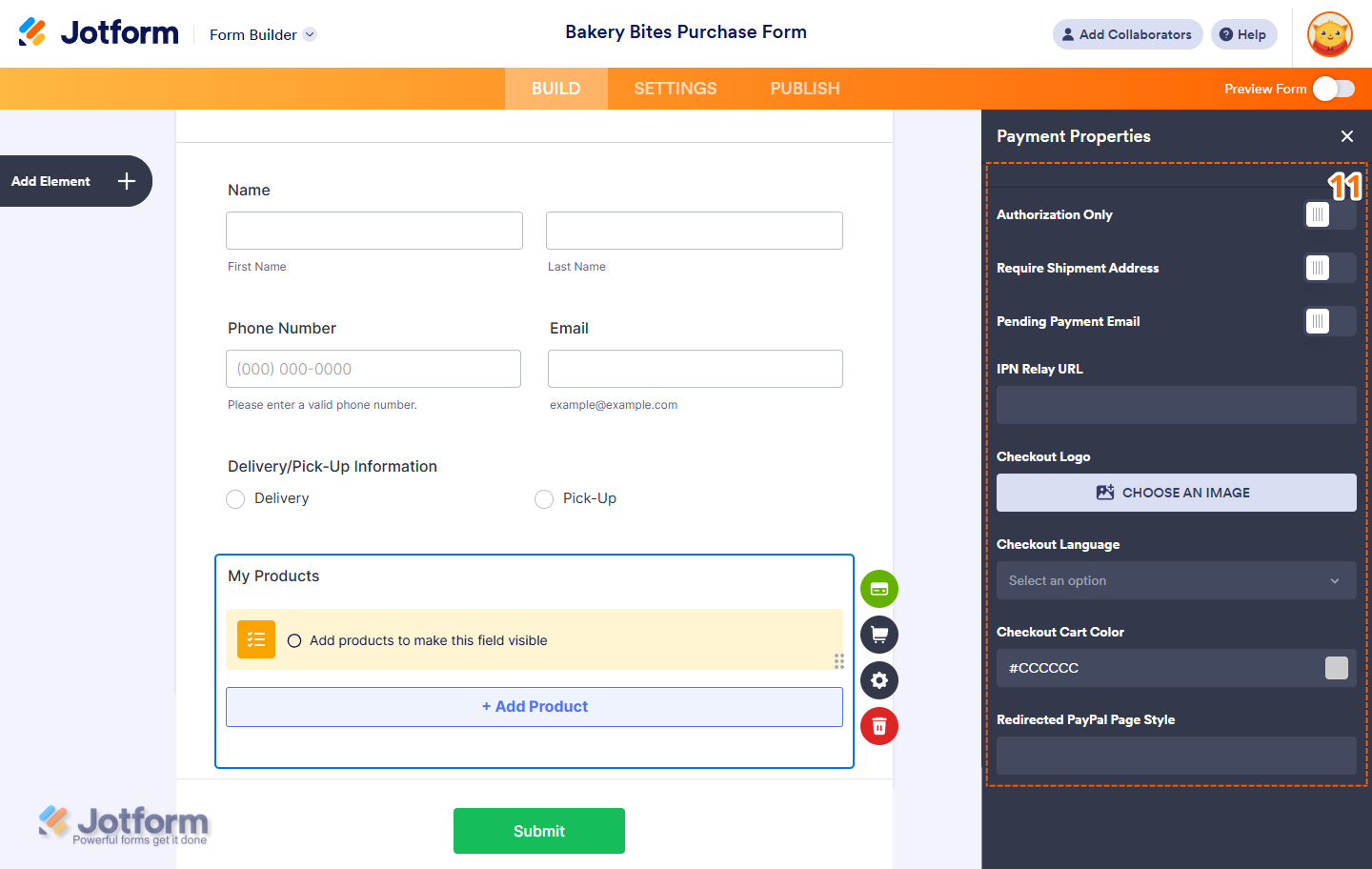The width and height of the screenshot is (1372, 869).
Task: Open your account avatar in the top right
Action: [1329, 34]
